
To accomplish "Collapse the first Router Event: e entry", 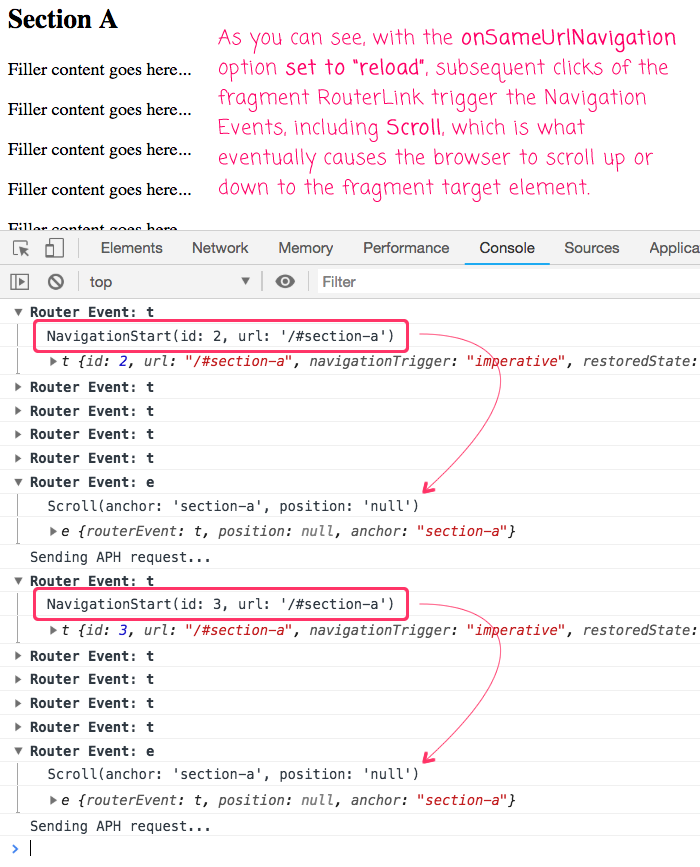I will (x=18, y=482).
